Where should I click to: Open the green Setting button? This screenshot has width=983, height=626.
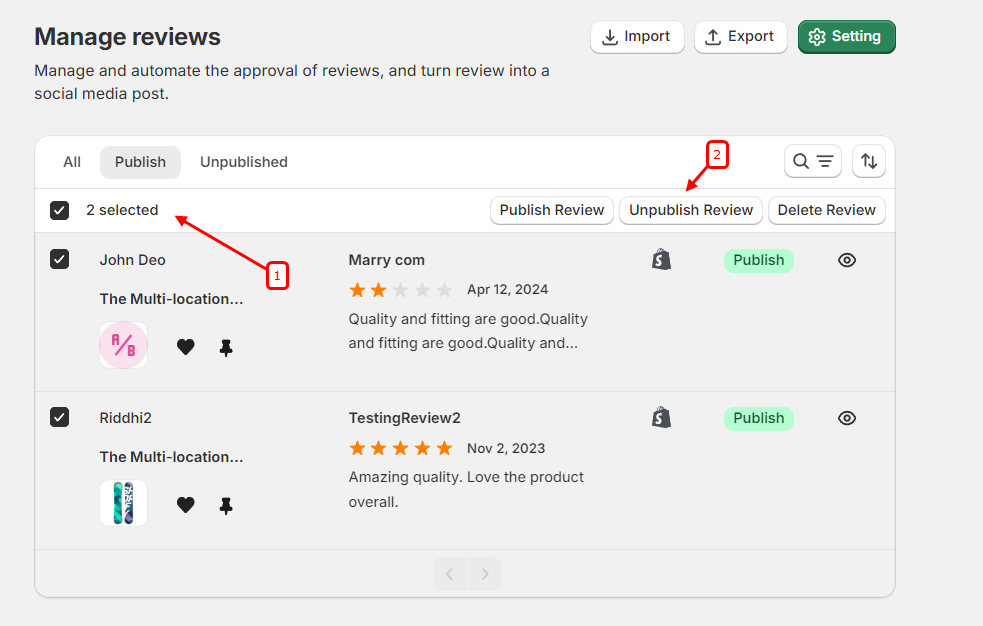(846, 37)
